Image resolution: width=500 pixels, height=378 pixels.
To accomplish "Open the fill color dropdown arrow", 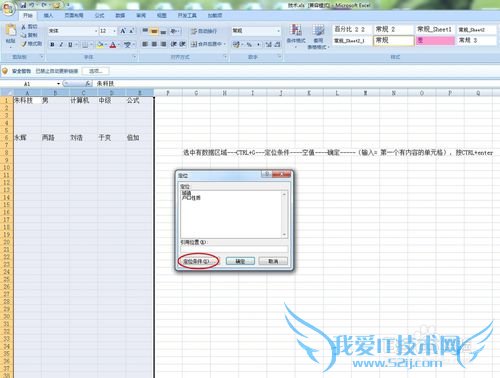I will click(106, 44).
